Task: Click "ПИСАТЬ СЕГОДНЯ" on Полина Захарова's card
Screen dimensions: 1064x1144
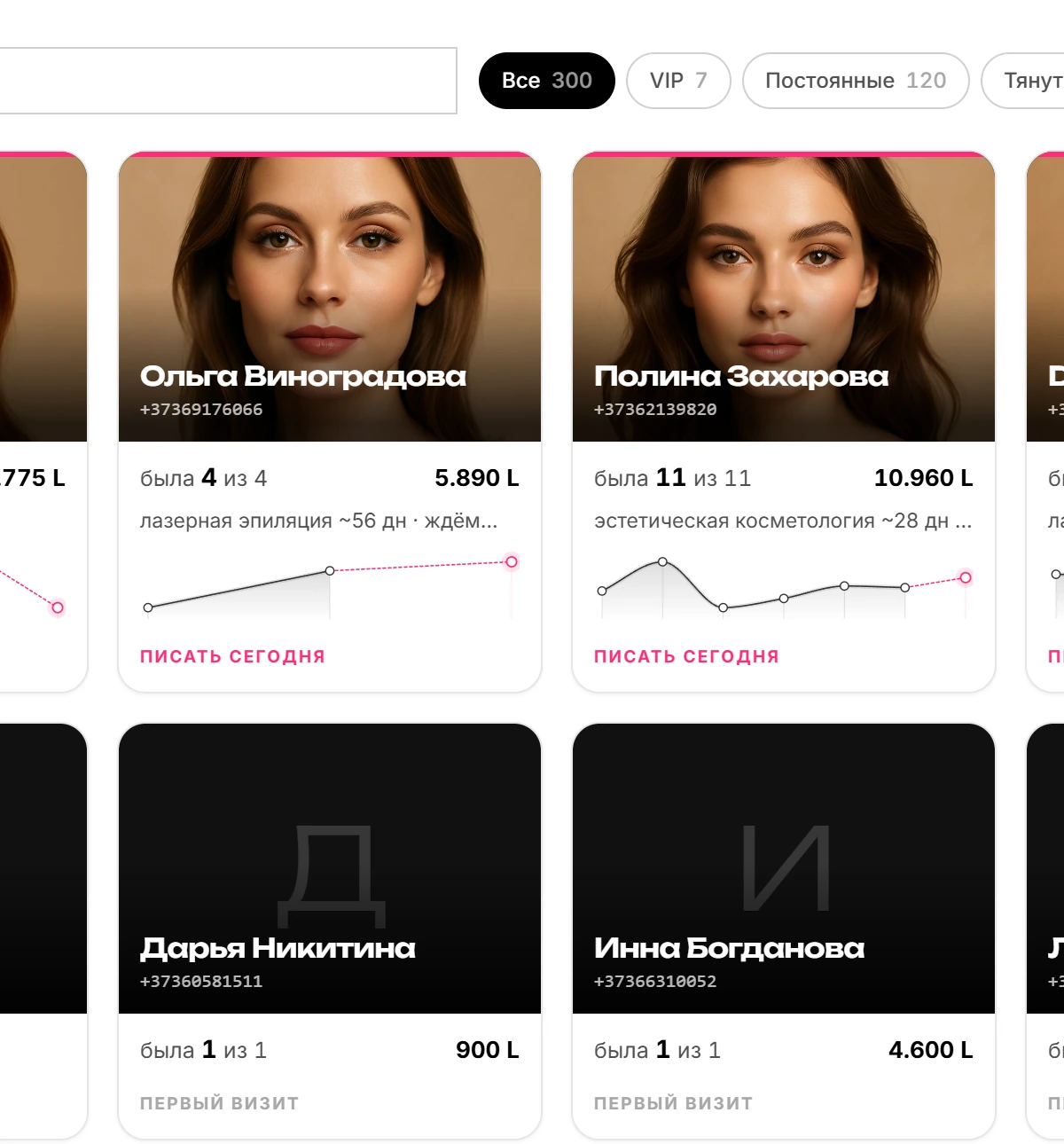Action: pyautogui.click(x=686, y=656)
